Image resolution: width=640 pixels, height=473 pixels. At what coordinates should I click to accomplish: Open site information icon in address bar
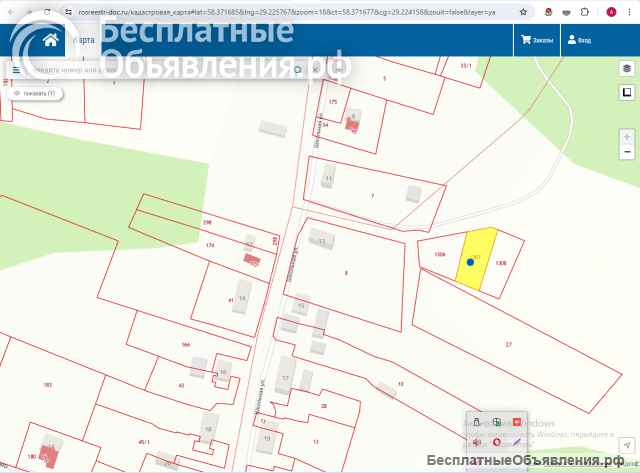click(69, 12)
